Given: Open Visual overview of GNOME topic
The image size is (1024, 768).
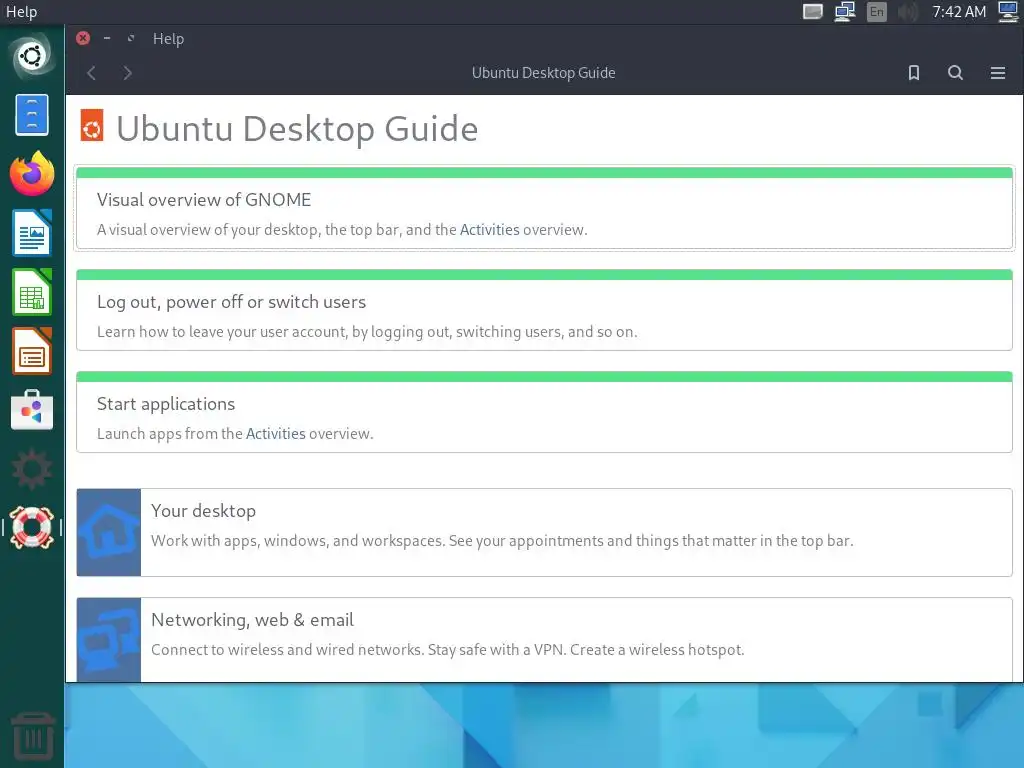Looking at the screenshot, I should (545, 208).
